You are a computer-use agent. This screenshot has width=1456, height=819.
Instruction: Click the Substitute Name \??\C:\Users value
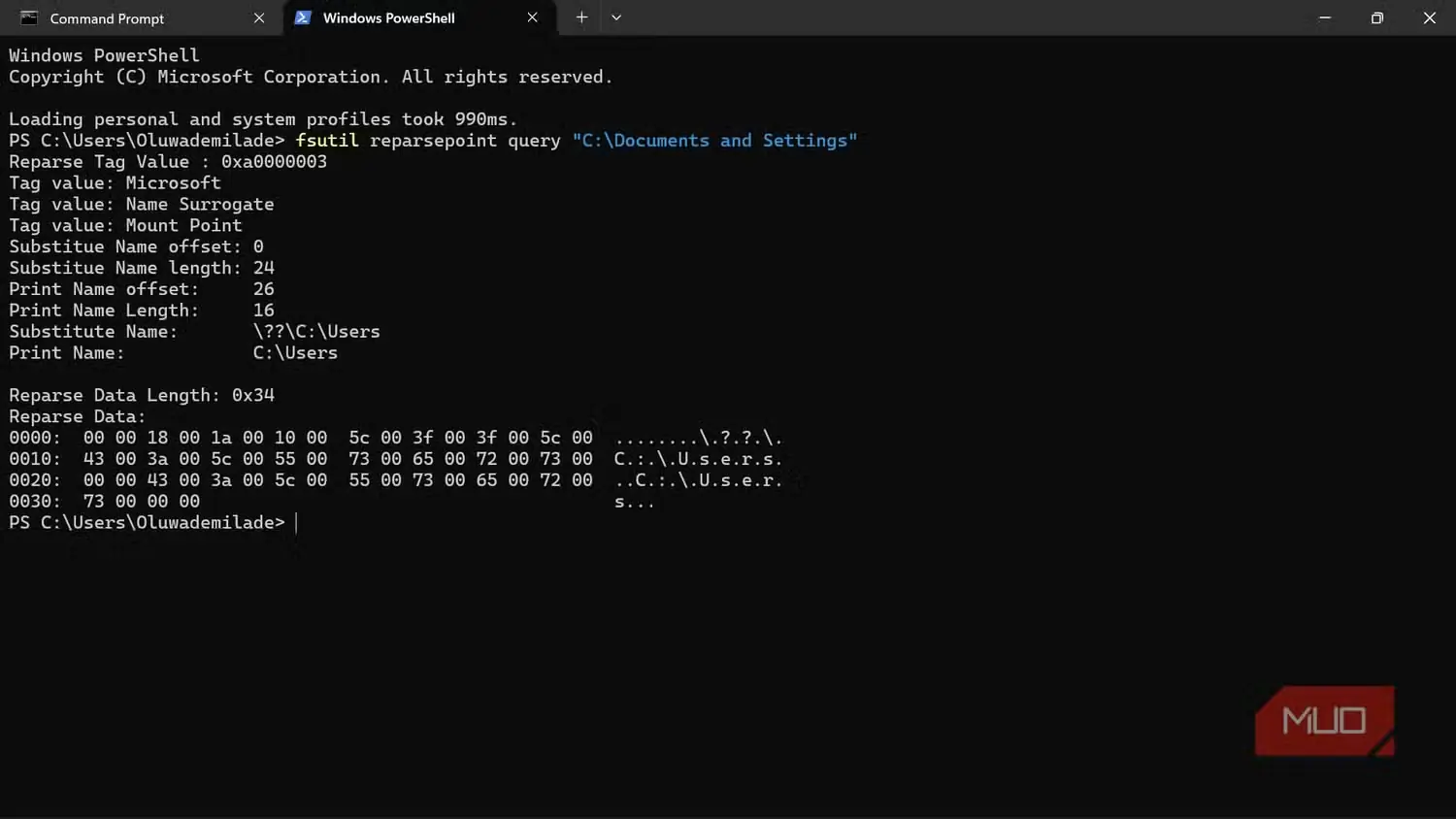pos(316,332)
